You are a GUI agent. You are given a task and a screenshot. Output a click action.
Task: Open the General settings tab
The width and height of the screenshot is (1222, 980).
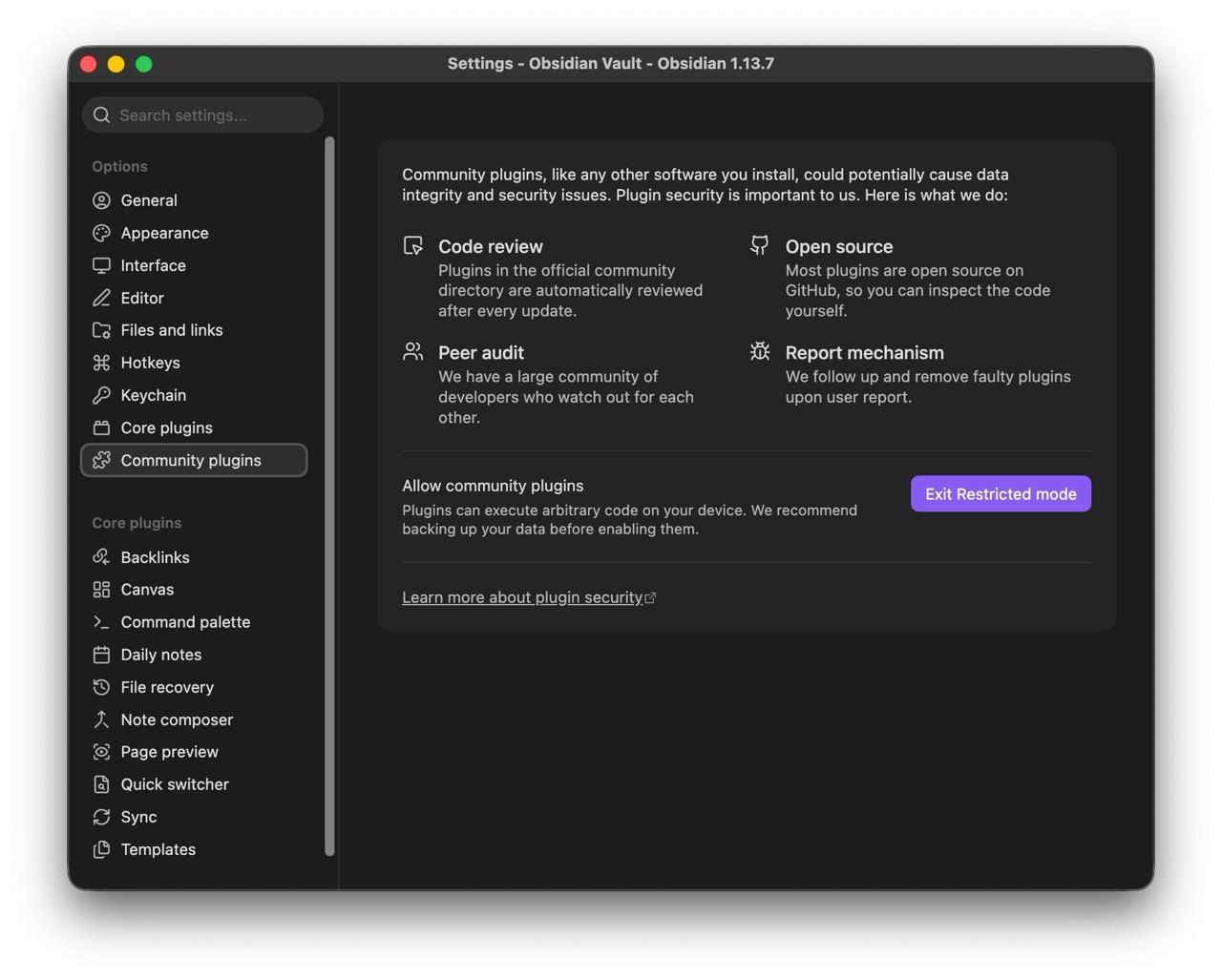pyautogui.click(x=194, y=200)
